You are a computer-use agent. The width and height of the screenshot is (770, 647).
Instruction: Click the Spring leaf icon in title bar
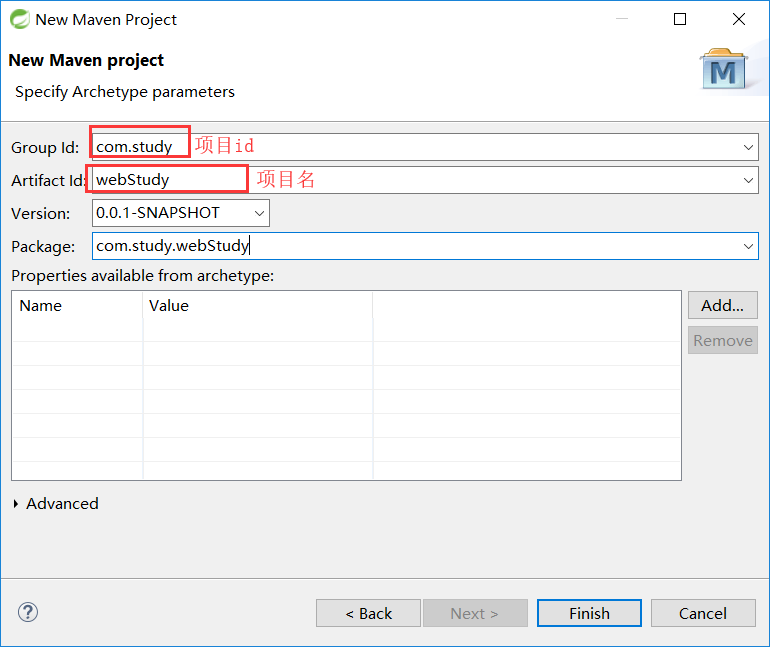(x=20, y=19)
